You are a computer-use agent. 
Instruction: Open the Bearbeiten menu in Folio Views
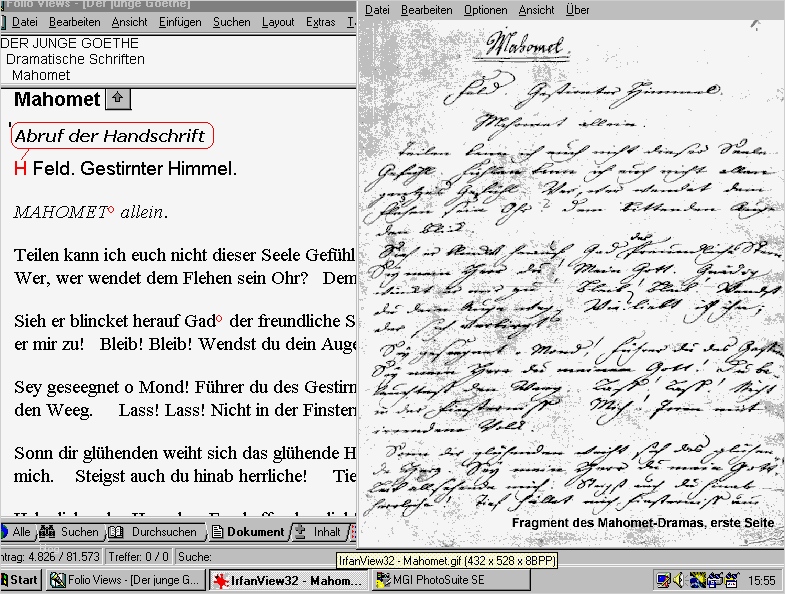coord(75,22)
